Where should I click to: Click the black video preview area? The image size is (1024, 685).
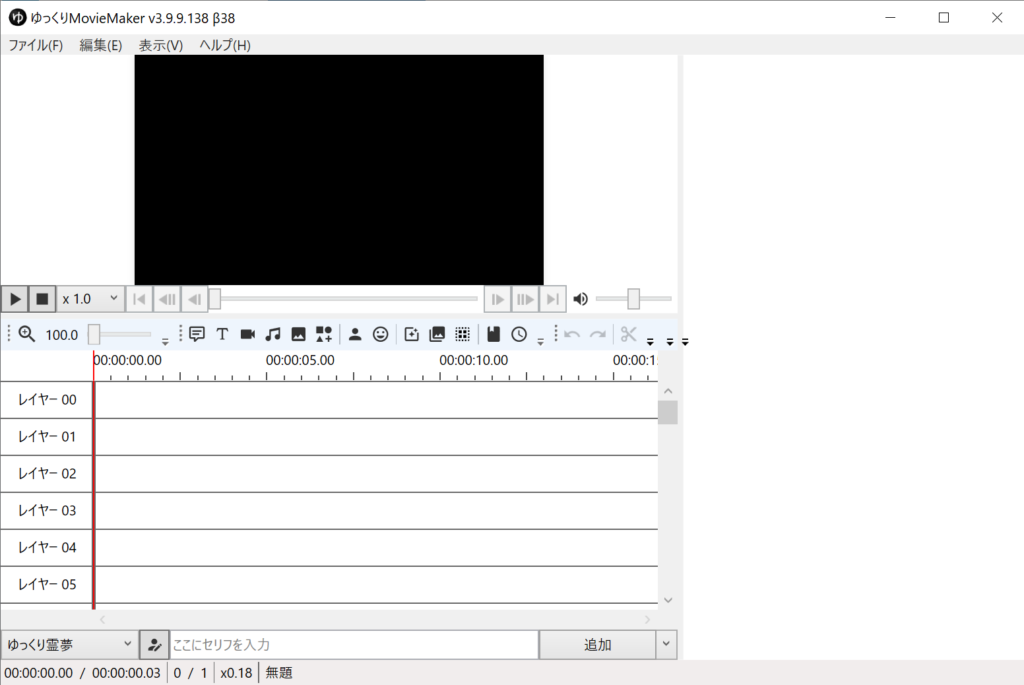pyautogui.click(x=339, y=170)
